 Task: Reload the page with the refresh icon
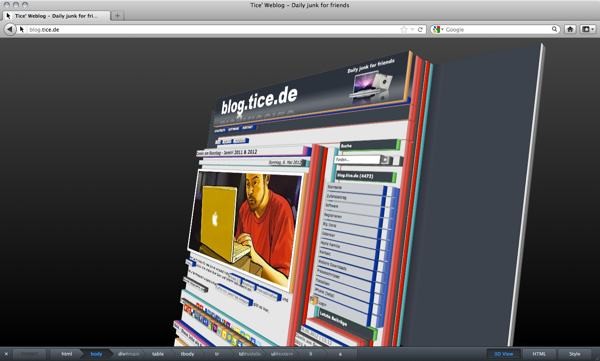[x=420, y=29]
